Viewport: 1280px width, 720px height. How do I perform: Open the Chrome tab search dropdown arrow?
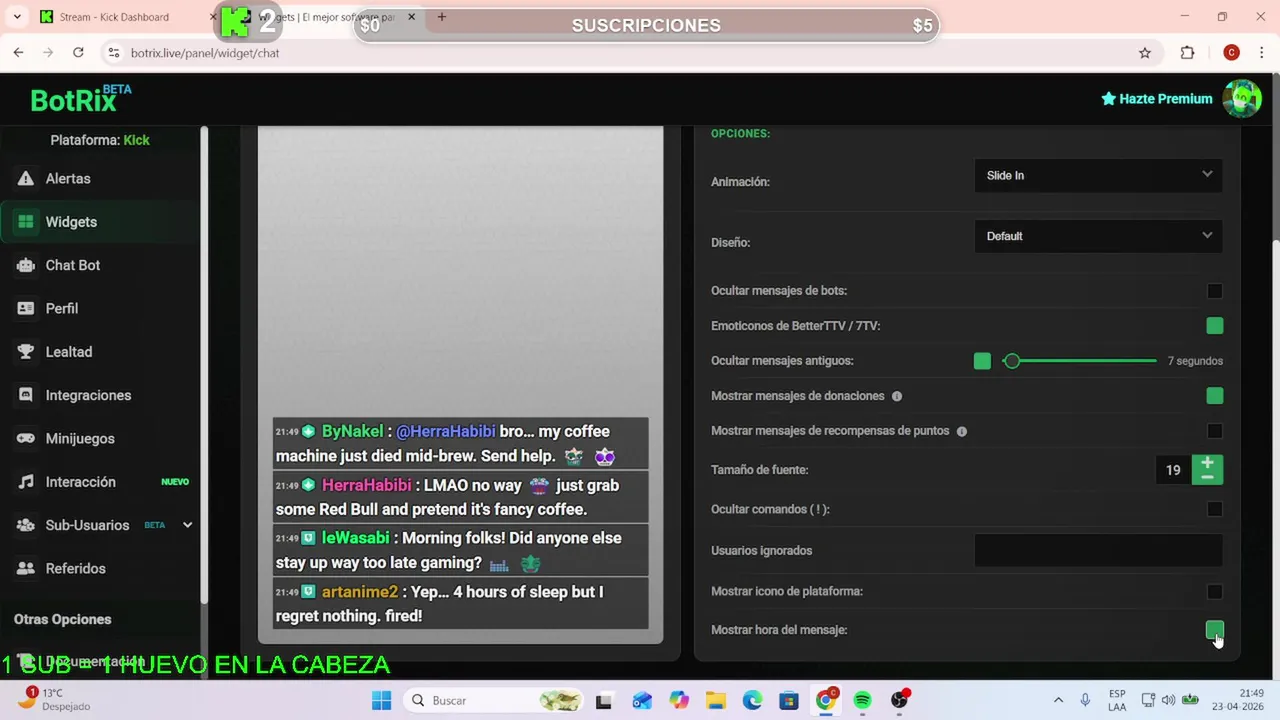[x=17, y=17]
